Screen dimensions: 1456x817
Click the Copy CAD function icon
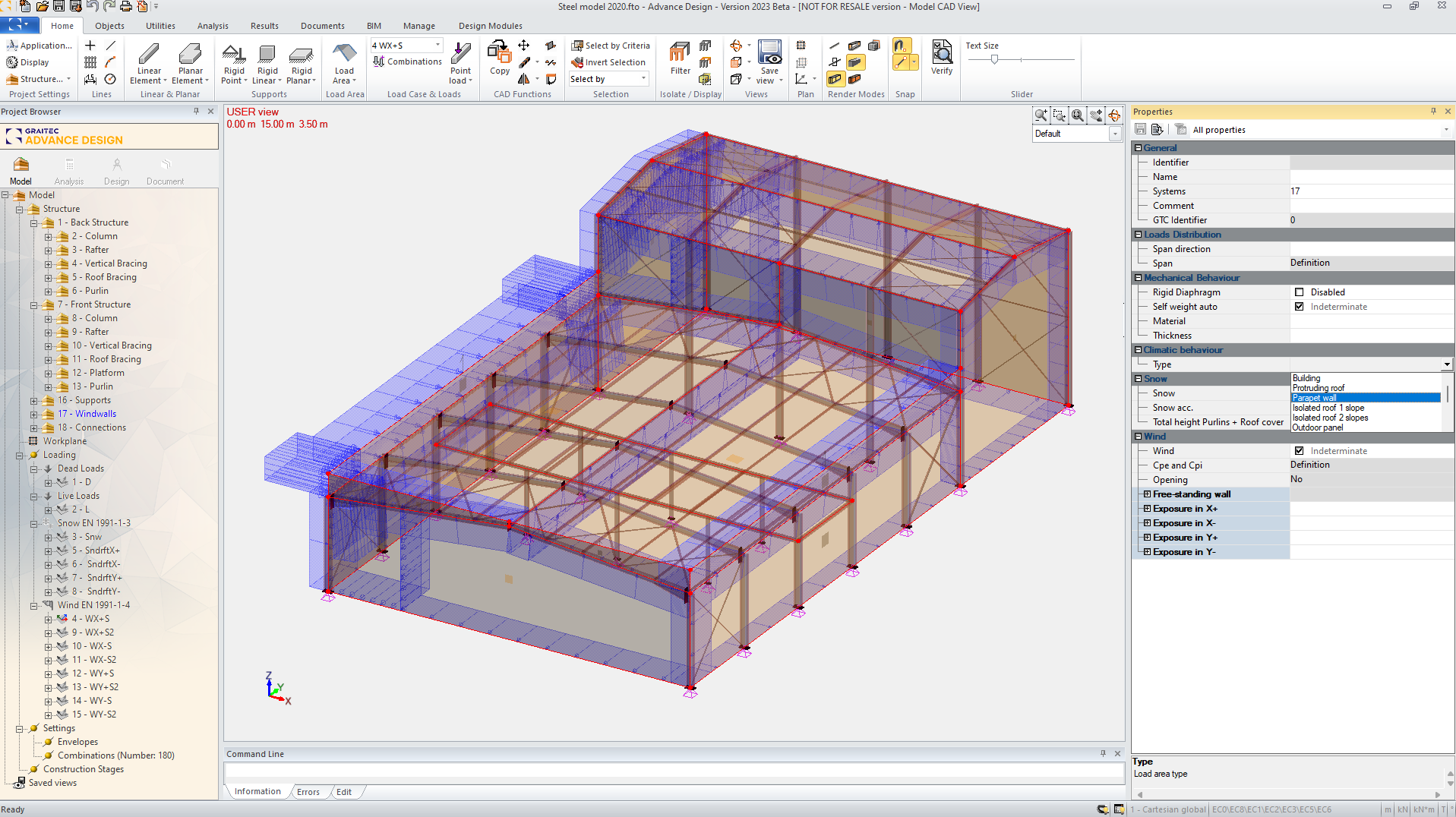pos(499,59)
